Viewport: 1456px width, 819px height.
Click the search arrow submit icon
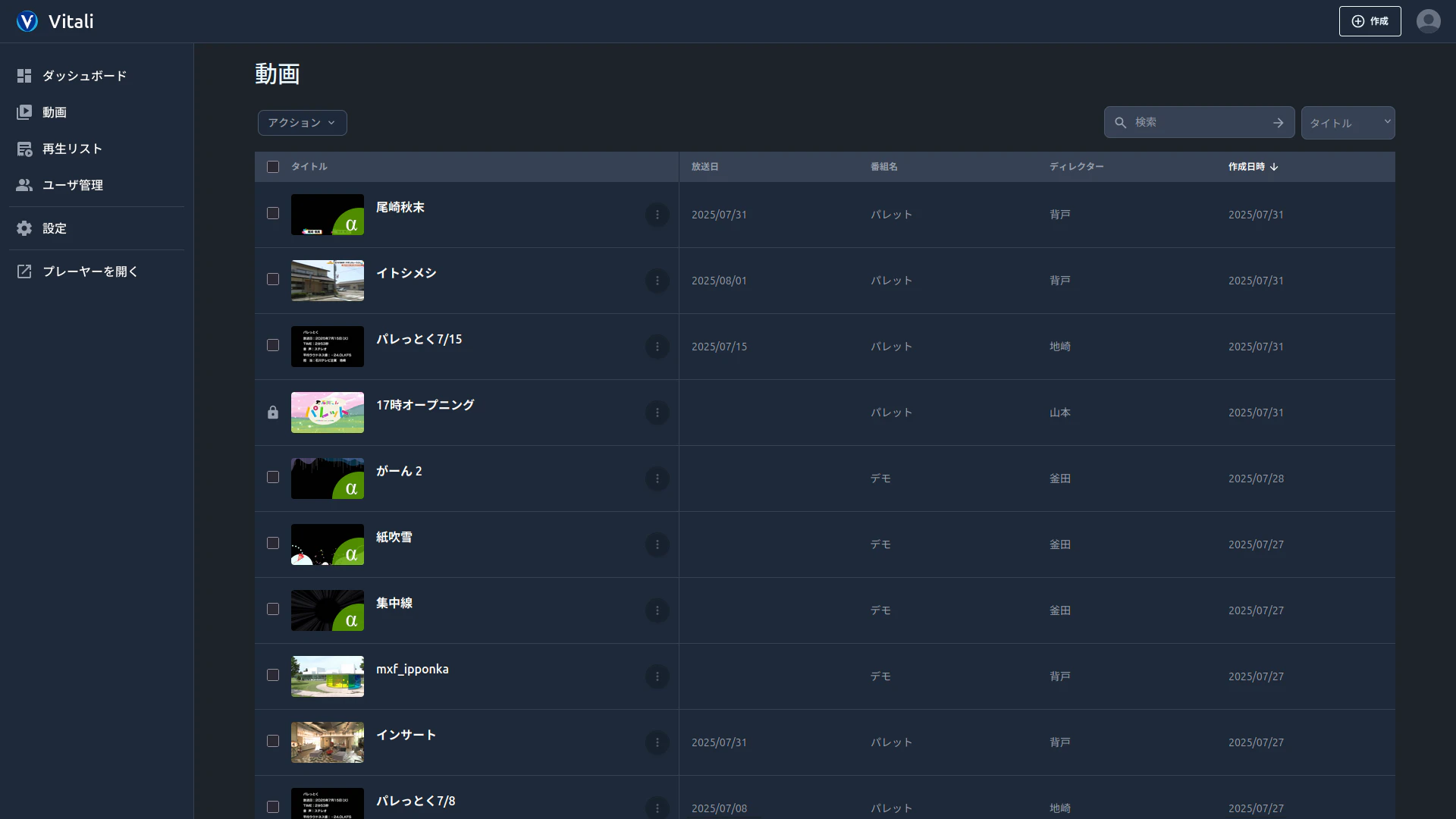point(1278,123)
